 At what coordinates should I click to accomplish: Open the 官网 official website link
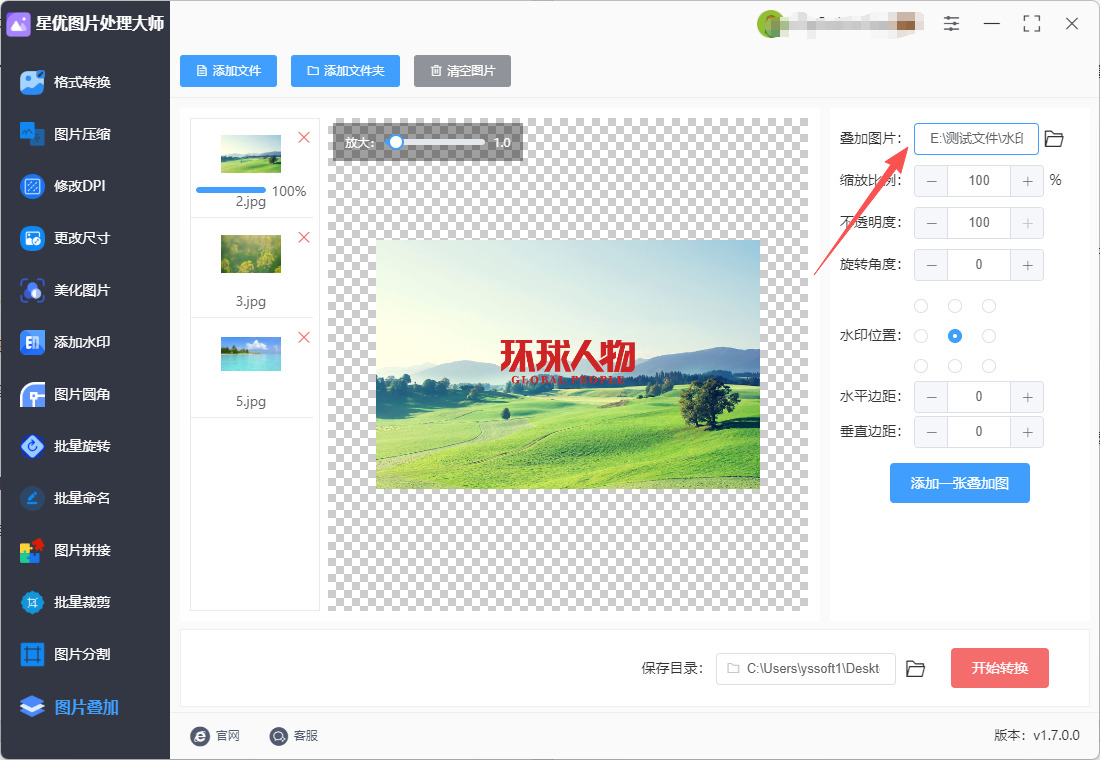(215, 735)
